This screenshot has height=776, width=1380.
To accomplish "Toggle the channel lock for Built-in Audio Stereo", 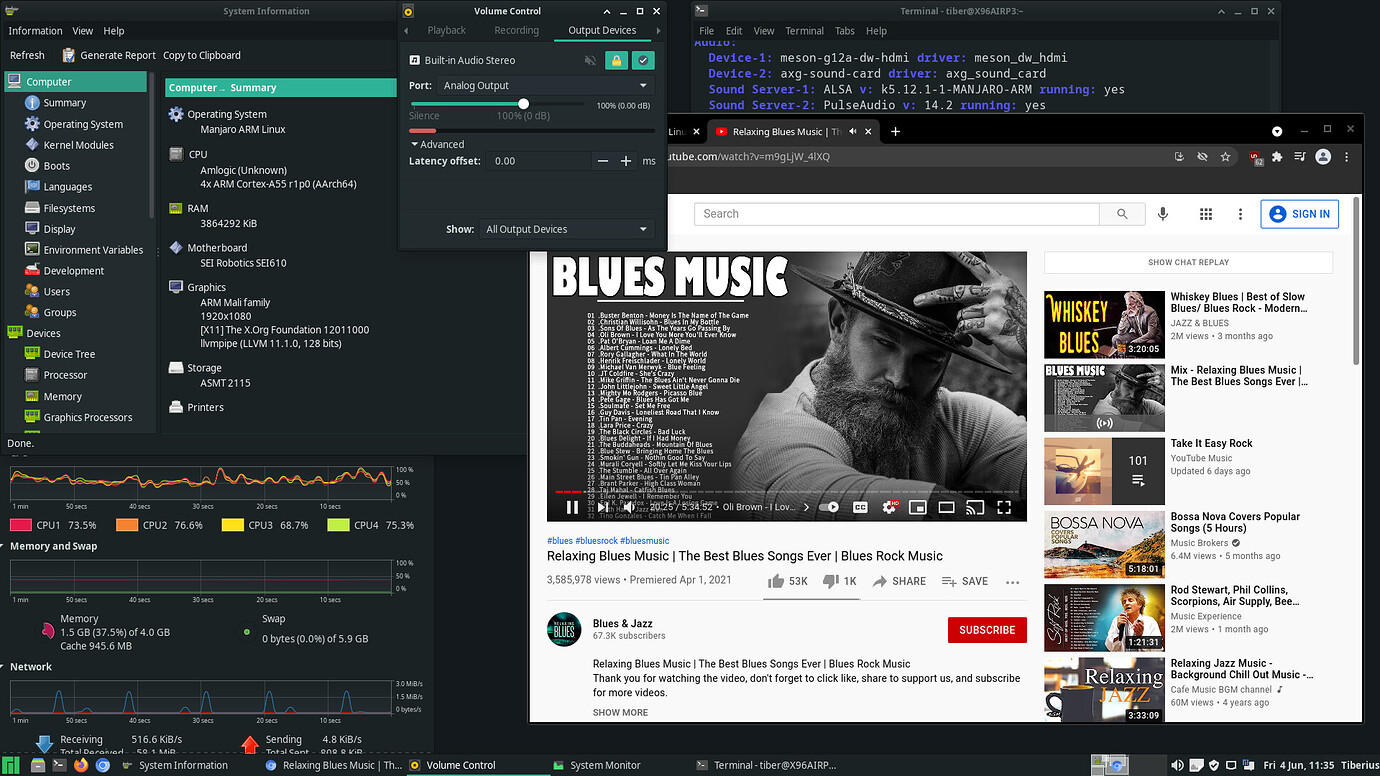I will pos(615,60).
